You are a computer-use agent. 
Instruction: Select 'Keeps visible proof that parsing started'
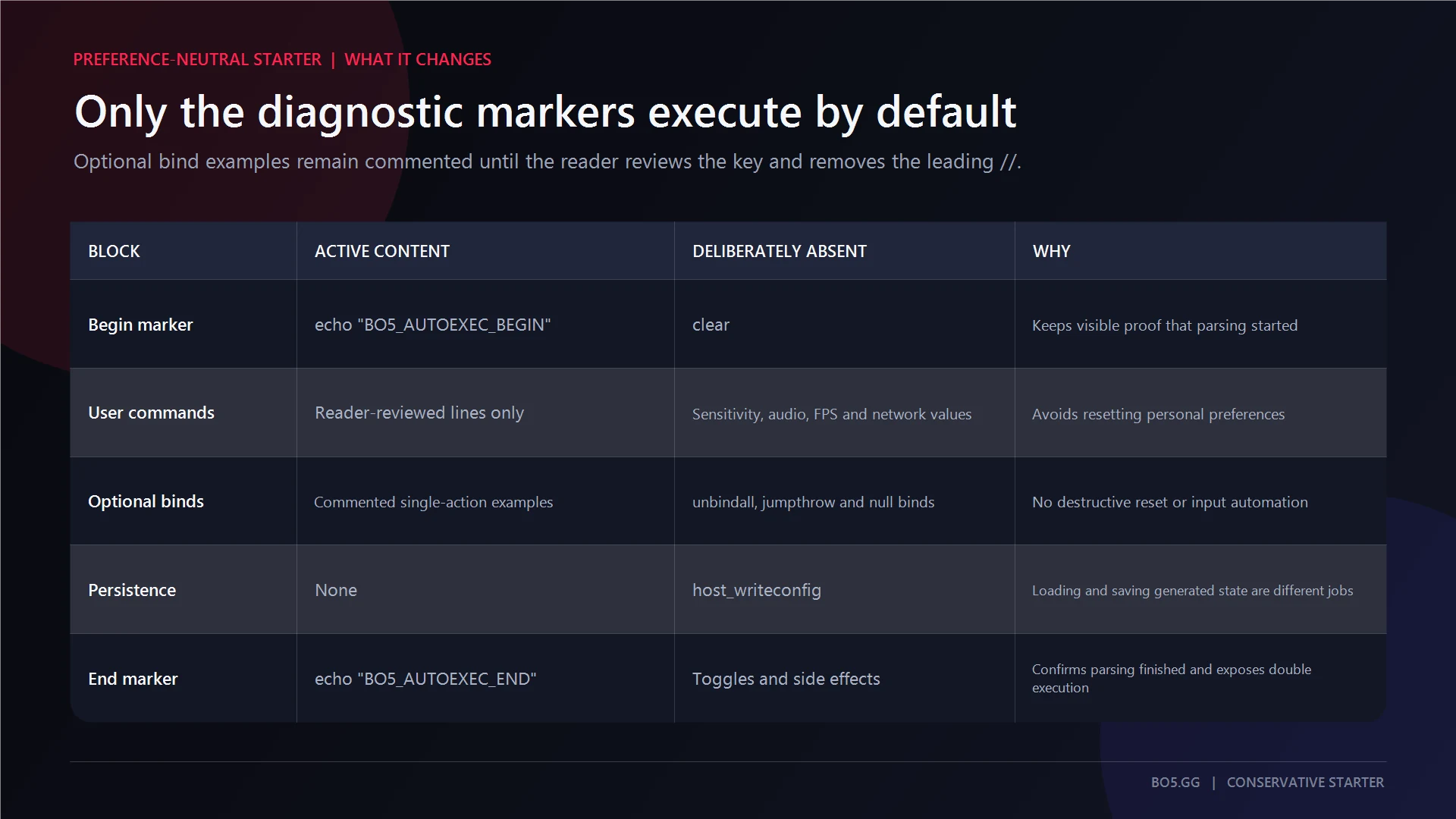pos(1165,325)
